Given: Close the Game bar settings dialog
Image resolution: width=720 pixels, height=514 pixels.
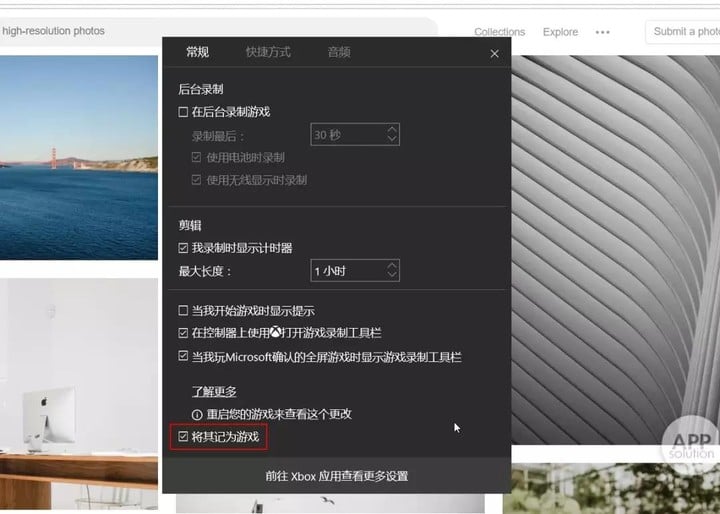Looking at the screenshot, I should (x=494, y=54).
